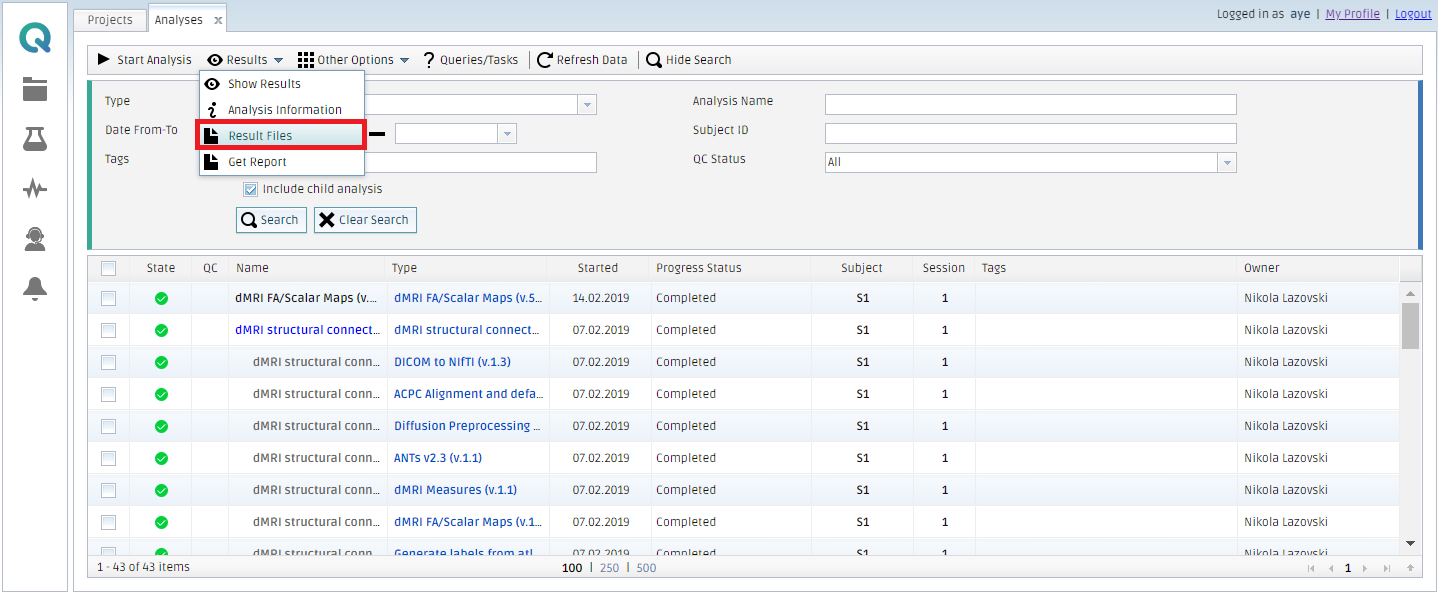The image size is (1438, 593).
Task: Toggle the Include child analysis checkbox
Action: pos(251,189)
